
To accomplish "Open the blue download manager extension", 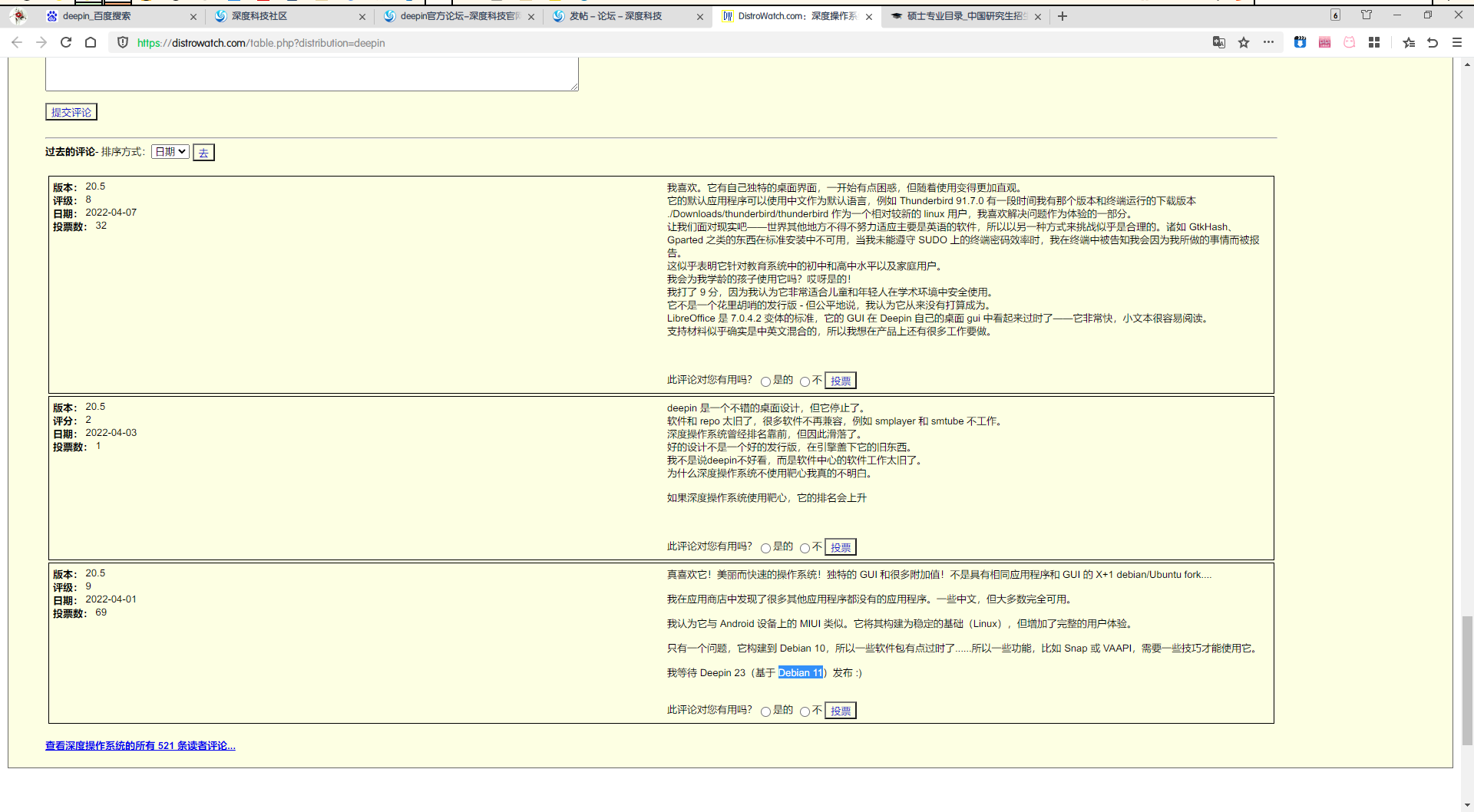I will tap(1300, 43).
